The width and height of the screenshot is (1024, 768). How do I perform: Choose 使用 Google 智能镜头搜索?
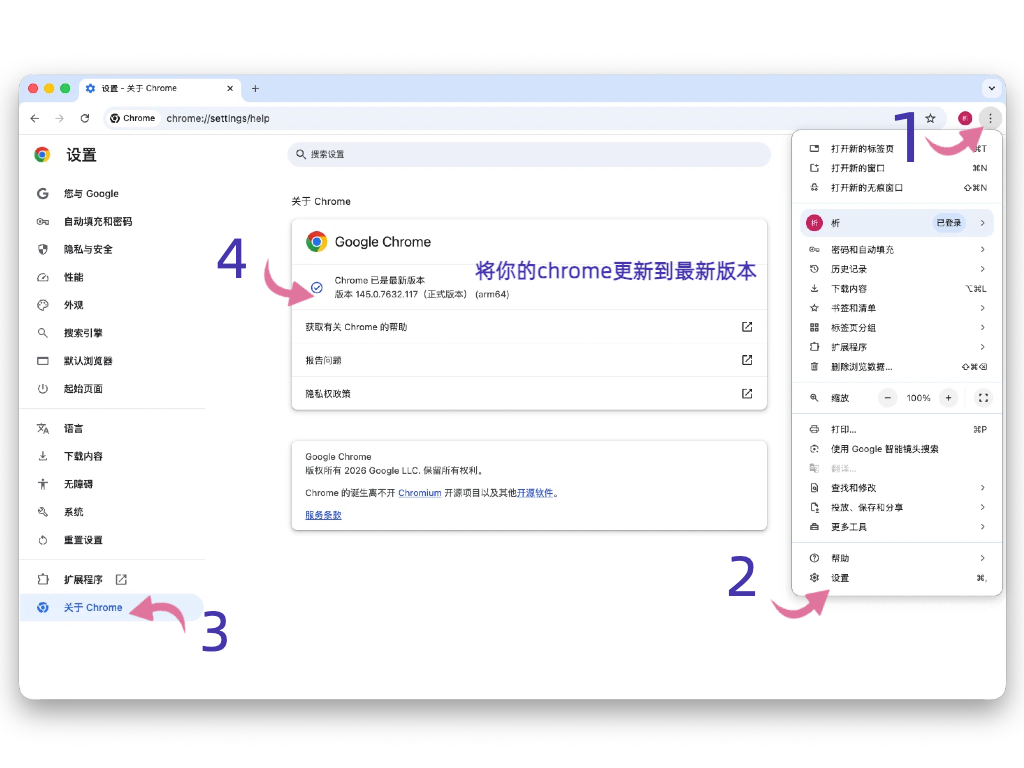(x=897, y=449)
